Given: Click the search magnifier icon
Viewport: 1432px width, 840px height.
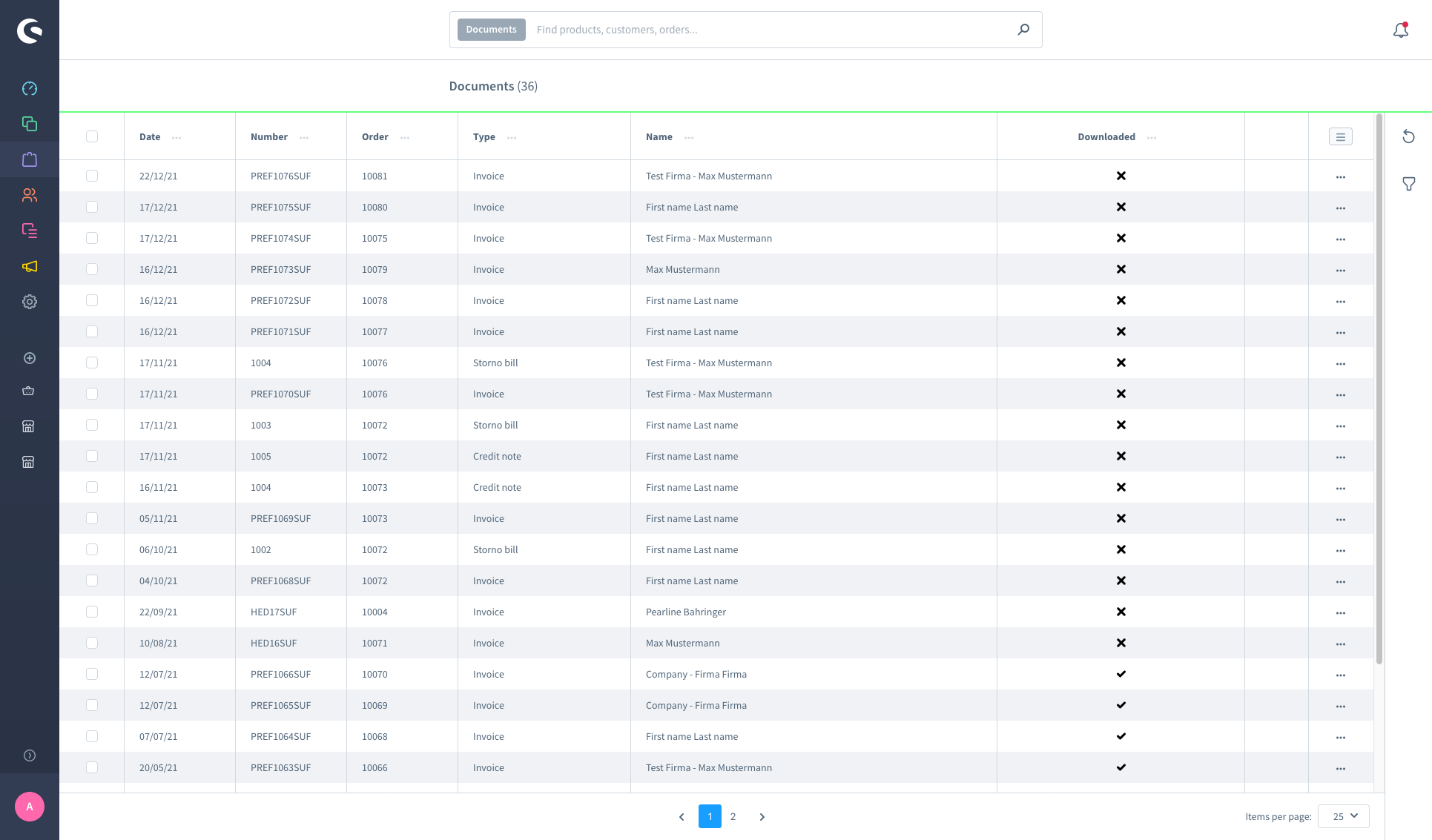Looking at the screenshot, I should (1023, 30).
